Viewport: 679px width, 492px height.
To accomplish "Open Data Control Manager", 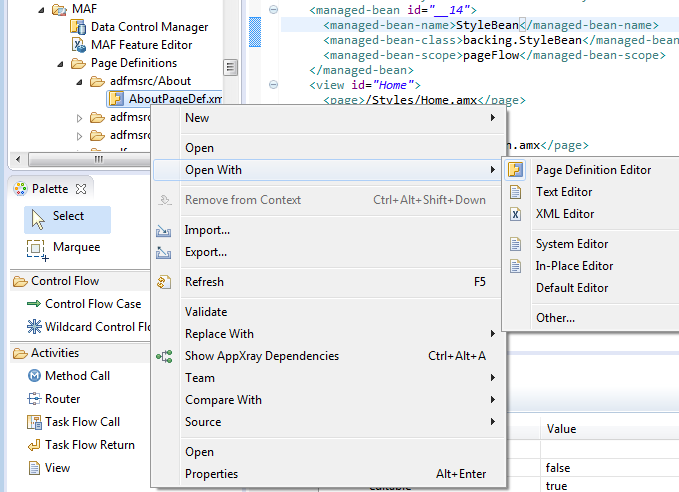I will coord(149,27).
